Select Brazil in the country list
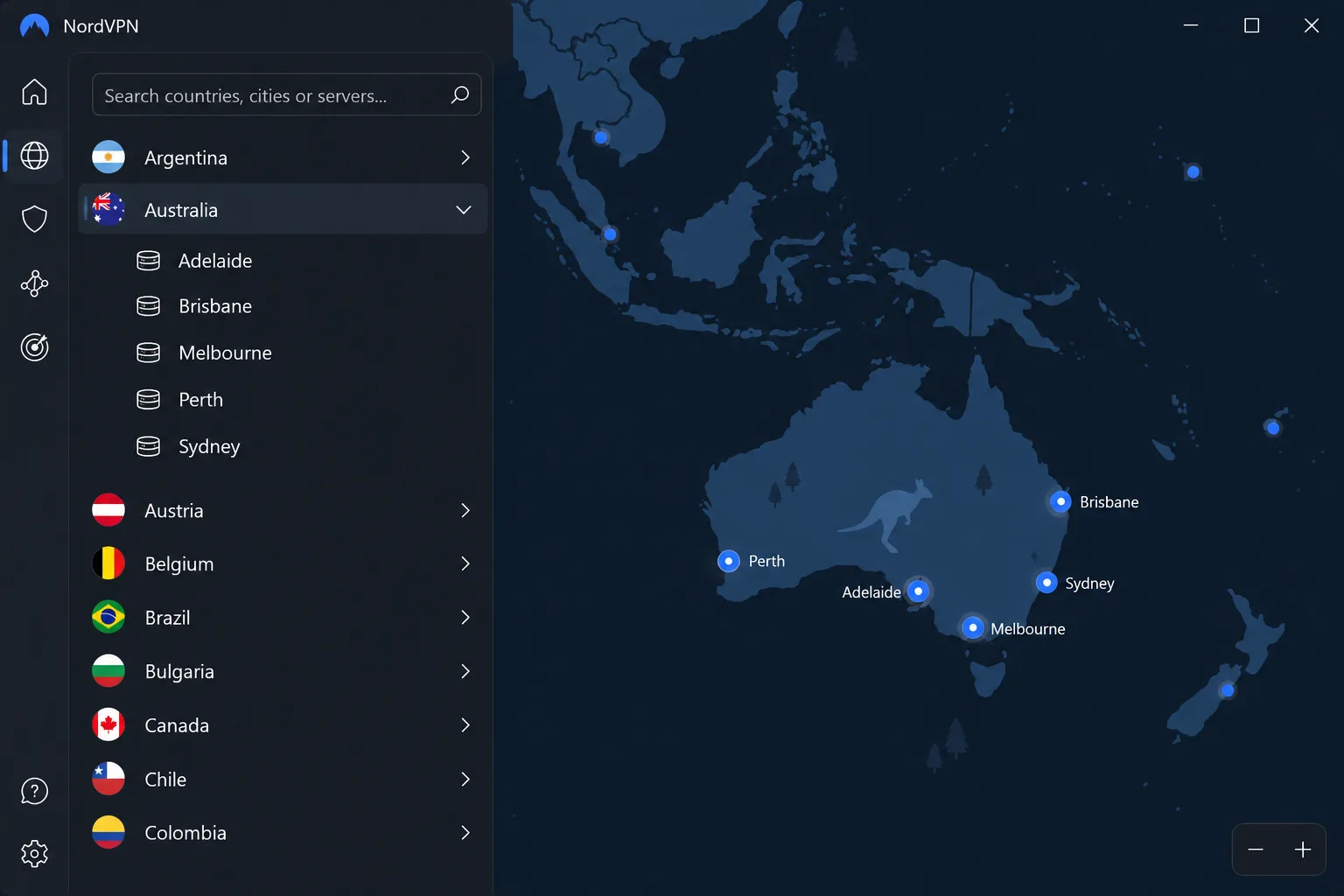The height and width of the screenshot is (896, 1344). tap(283, 618)
